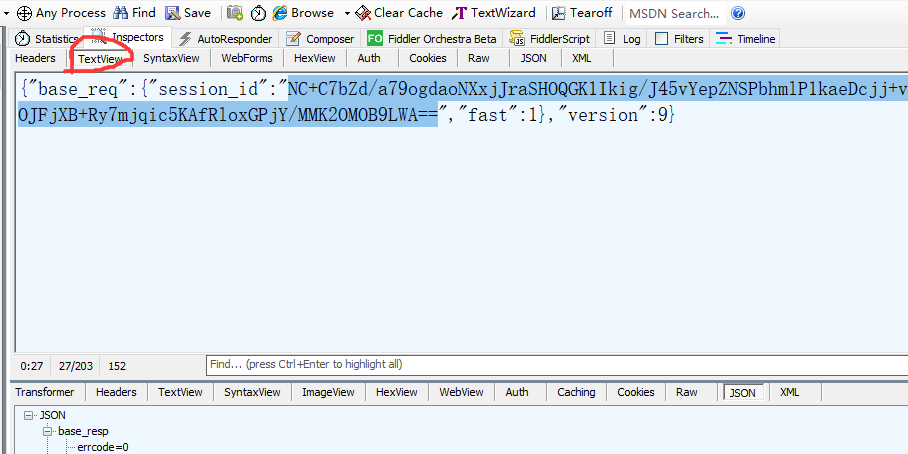Open the response Cookies tab
Image resolution: width=908 pixels, height=454 pixels.
(x=636, y=392)
